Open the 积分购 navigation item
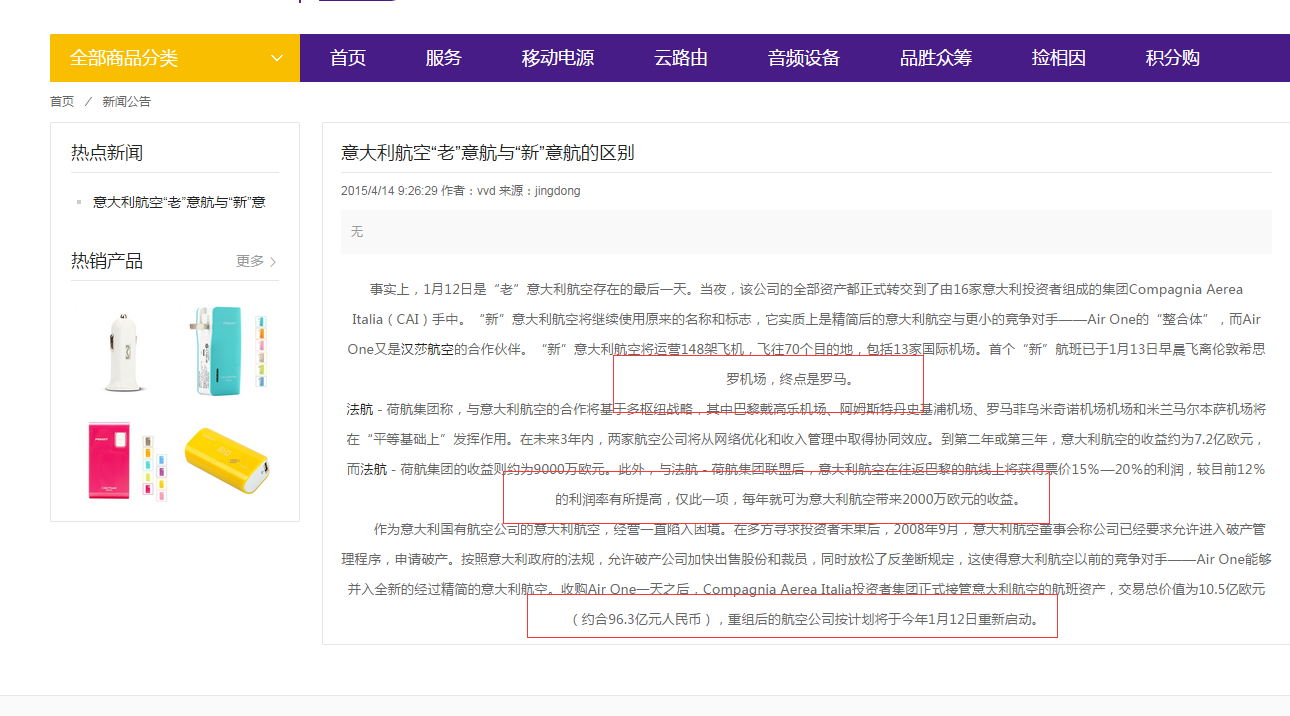Viewport: 1290px width, 716px height. 1173,58
